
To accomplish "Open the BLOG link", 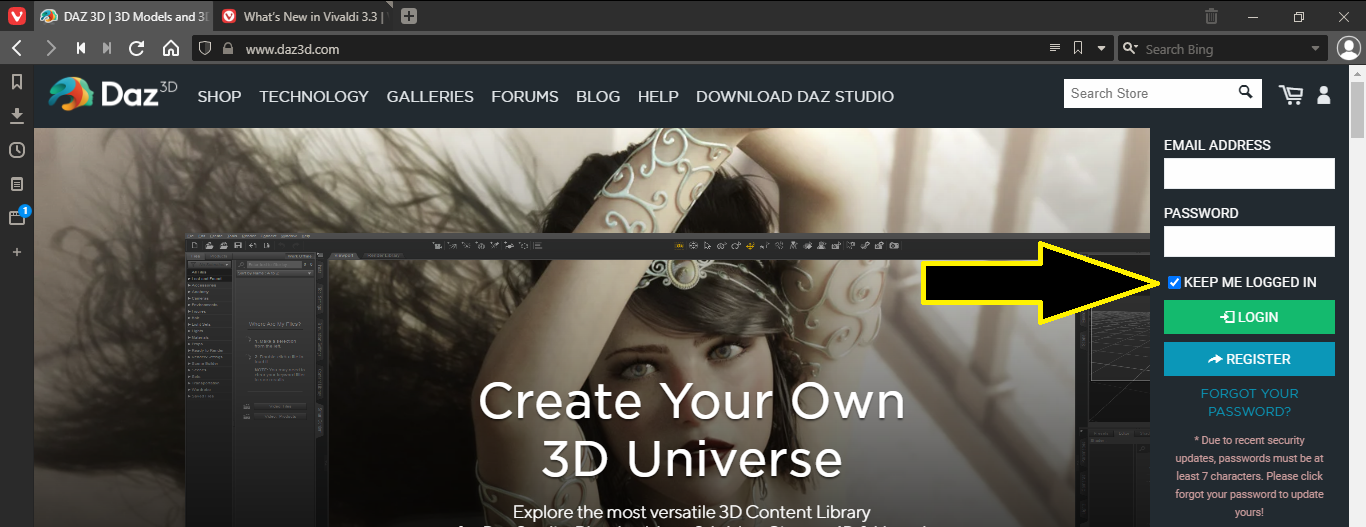I will [x=598, y=97].
